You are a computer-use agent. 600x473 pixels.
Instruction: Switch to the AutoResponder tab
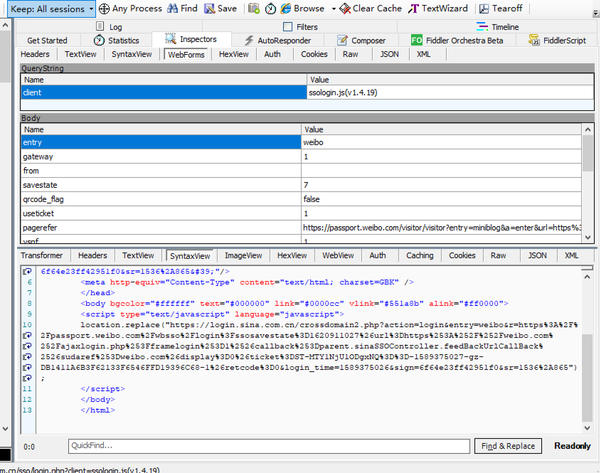pyautogui.click(x=278, y=40)
